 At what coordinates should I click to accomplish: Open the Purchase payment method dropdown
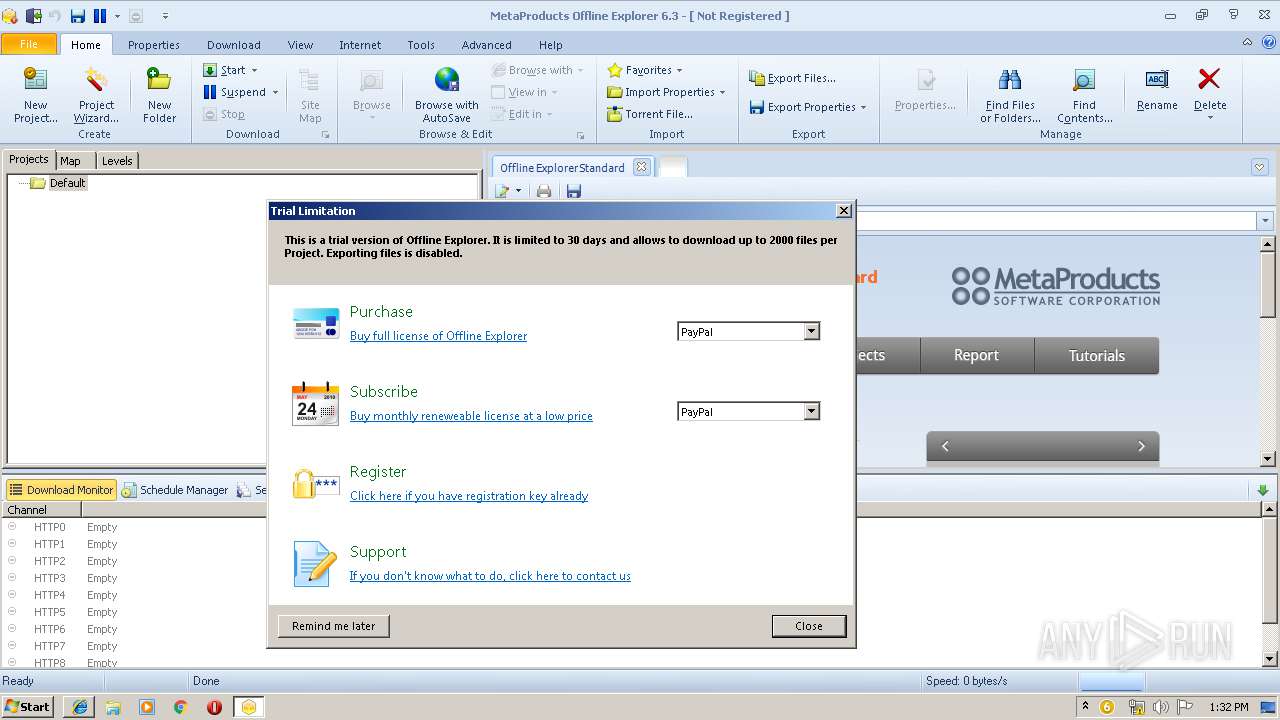click(812, 331)
